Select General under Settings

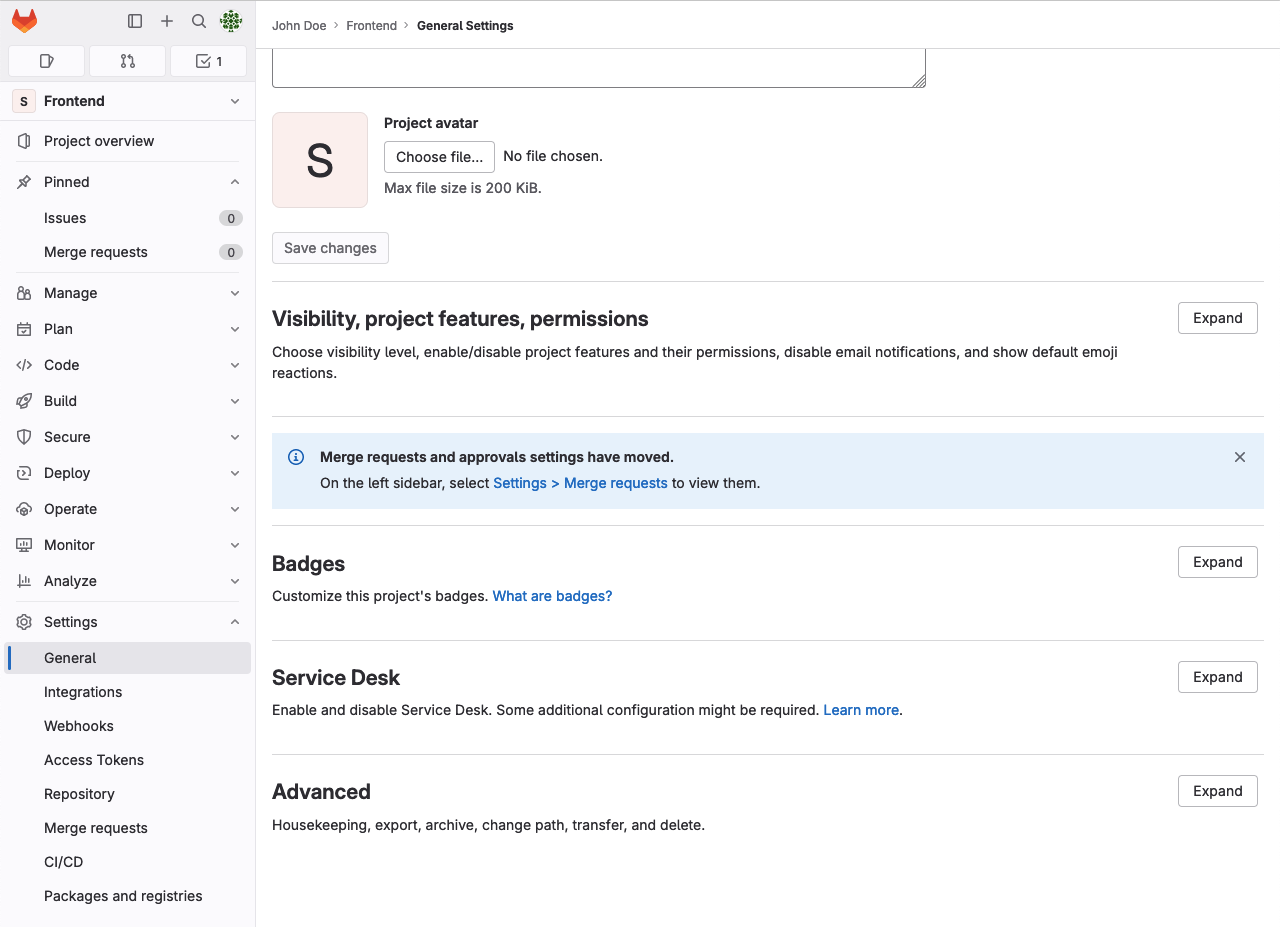click(127, 658)
